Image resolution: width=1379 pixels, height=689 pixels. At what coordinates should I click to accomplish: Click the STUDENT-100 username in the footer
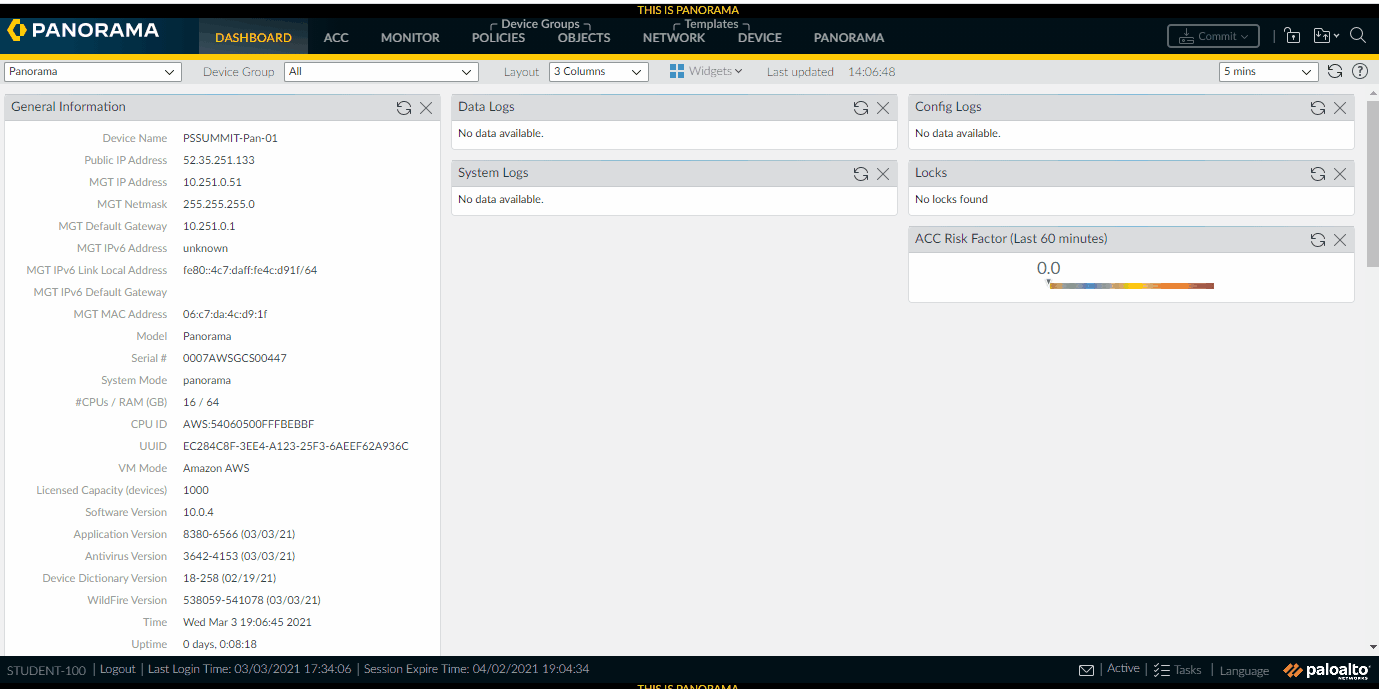point(46,670)
